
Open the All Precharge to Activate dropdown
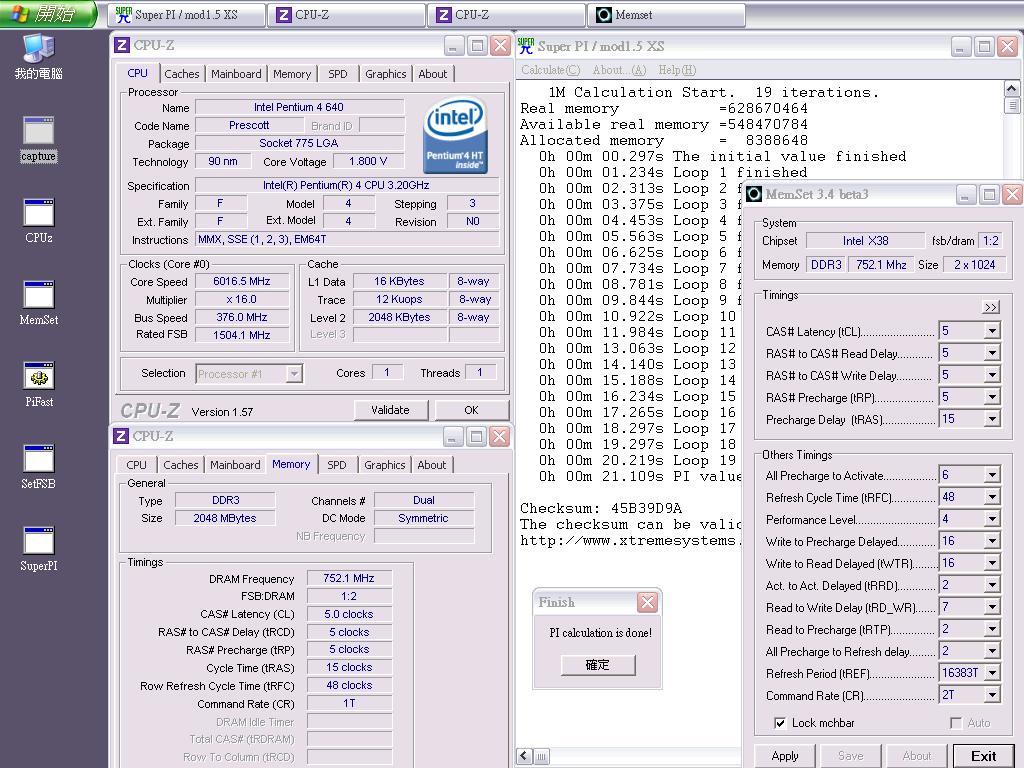click(992, 475)
